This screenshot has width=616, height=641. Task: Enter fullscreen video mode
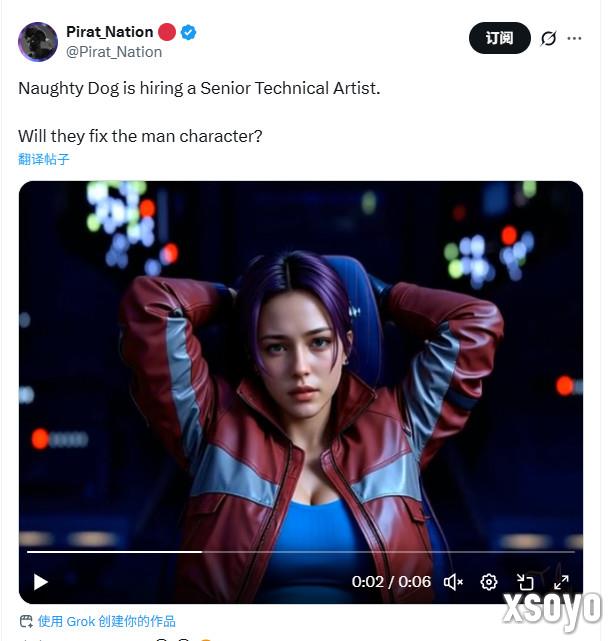point(561,582)
